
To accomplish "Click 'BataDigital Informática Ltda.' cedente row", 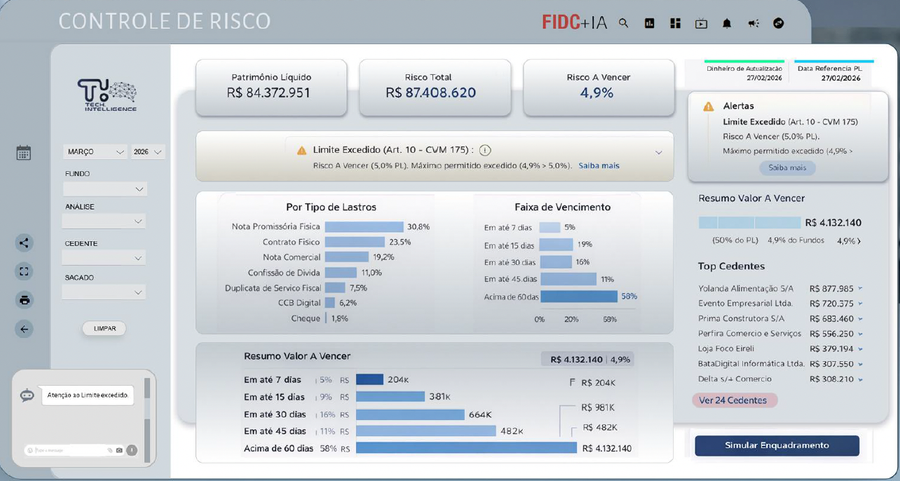I will click(780, 364).
